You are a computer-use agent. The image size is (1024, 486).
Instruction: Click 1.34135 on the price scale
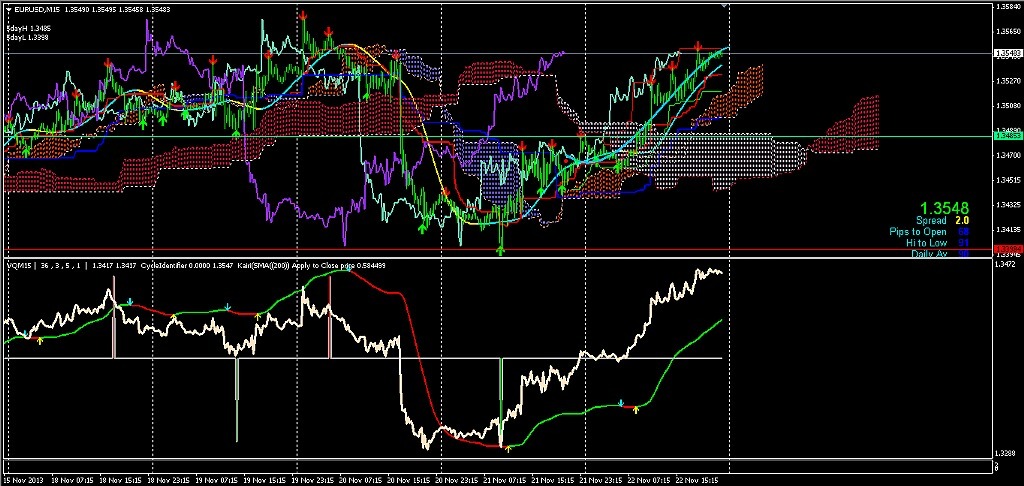[1006, 230]
